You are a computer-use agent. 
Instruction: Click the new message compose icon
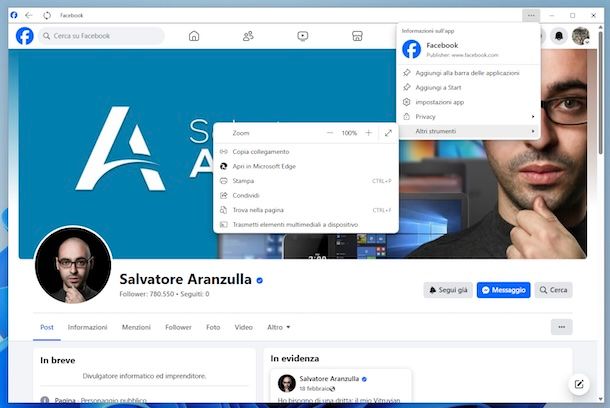[578, 384]
